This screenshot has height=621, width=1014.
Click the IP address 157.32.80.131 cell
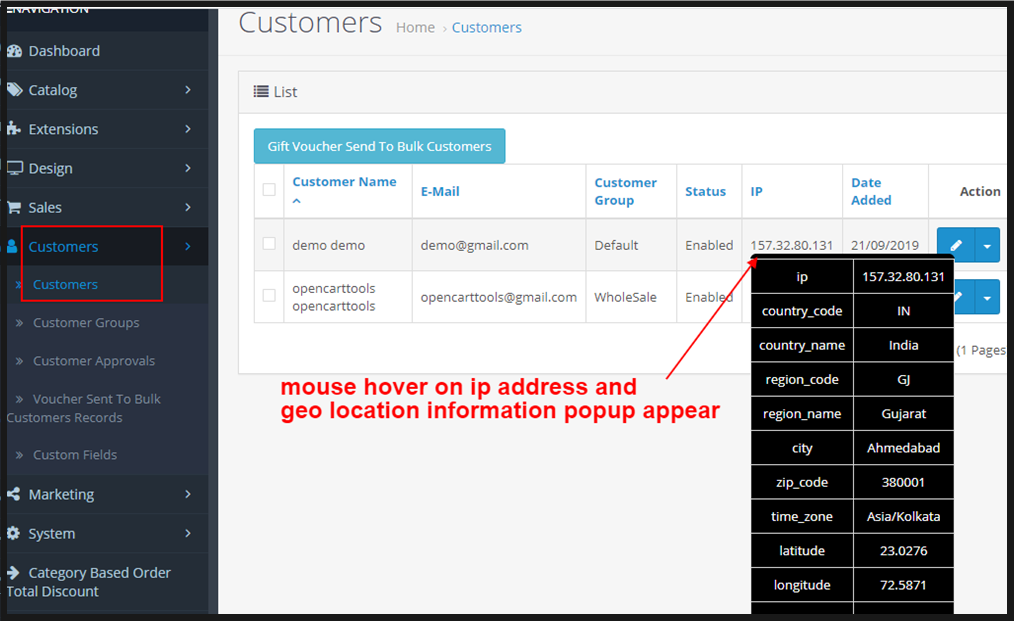[791, 245]
